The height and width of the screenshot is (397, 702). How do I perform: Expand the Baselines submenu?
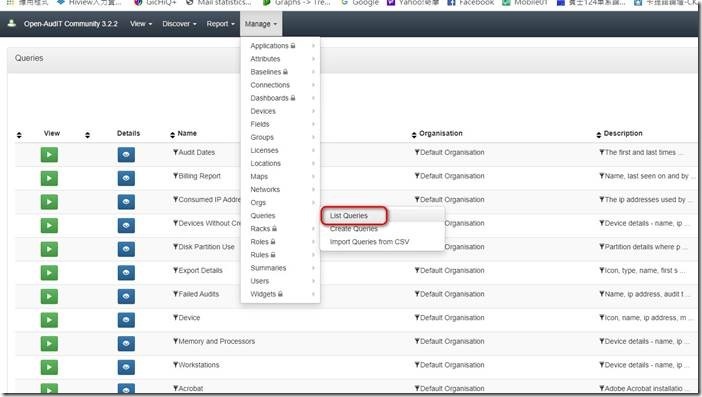pyautogui.click(x=280, y=72)
